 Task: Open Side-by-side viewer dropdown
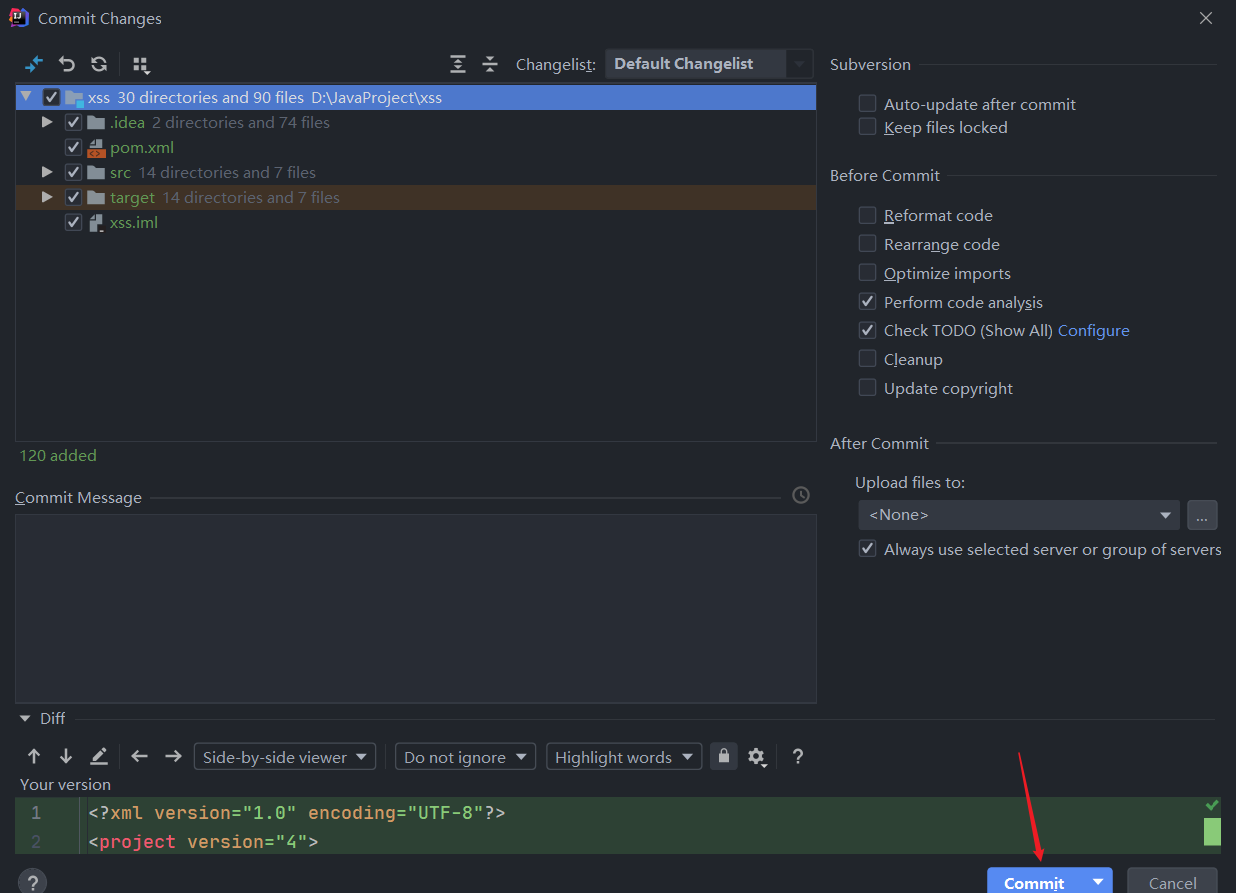point(285,757)
